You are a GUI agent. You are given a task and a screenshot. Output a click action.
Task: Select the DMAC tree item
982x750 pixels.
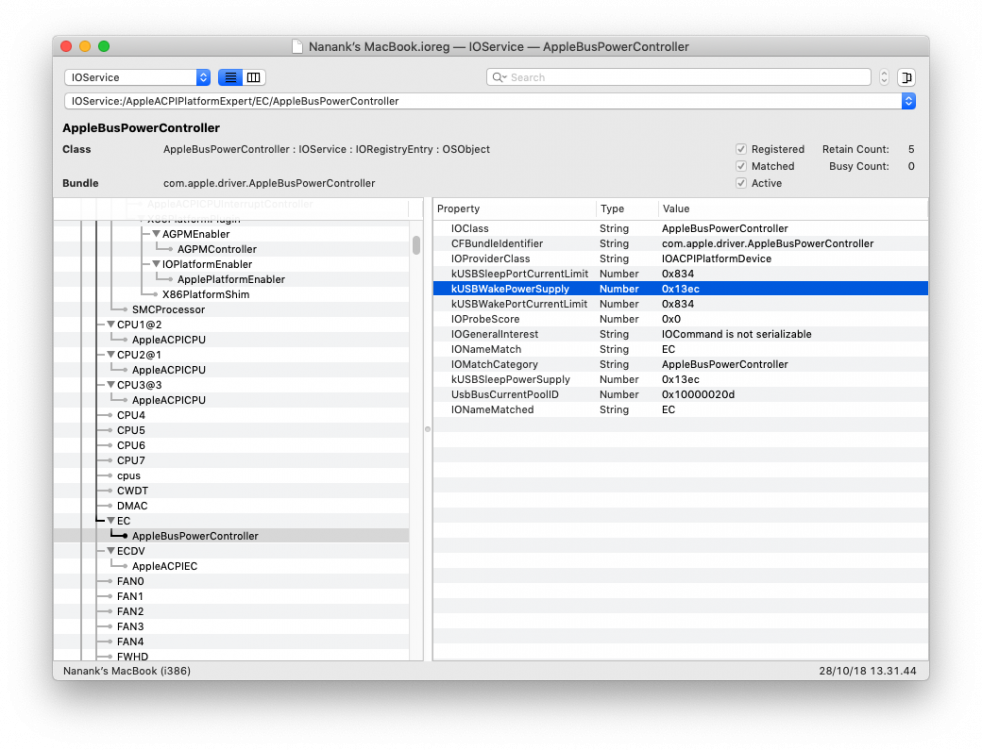[132, 505]
